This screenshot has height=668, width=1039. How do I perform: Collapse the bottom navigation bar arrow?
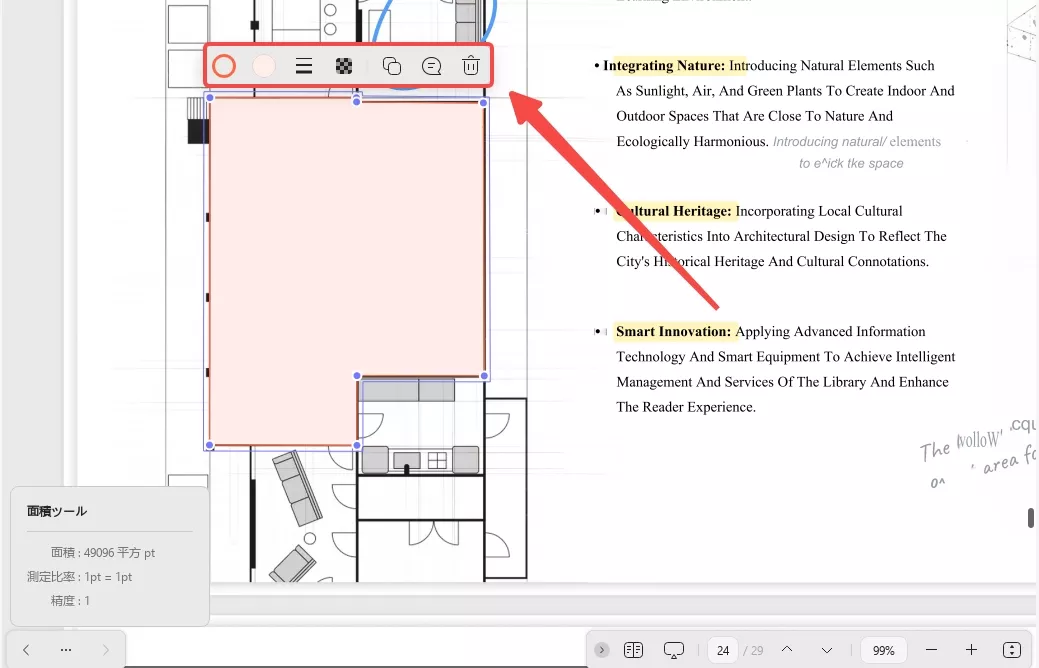point(601,650)
